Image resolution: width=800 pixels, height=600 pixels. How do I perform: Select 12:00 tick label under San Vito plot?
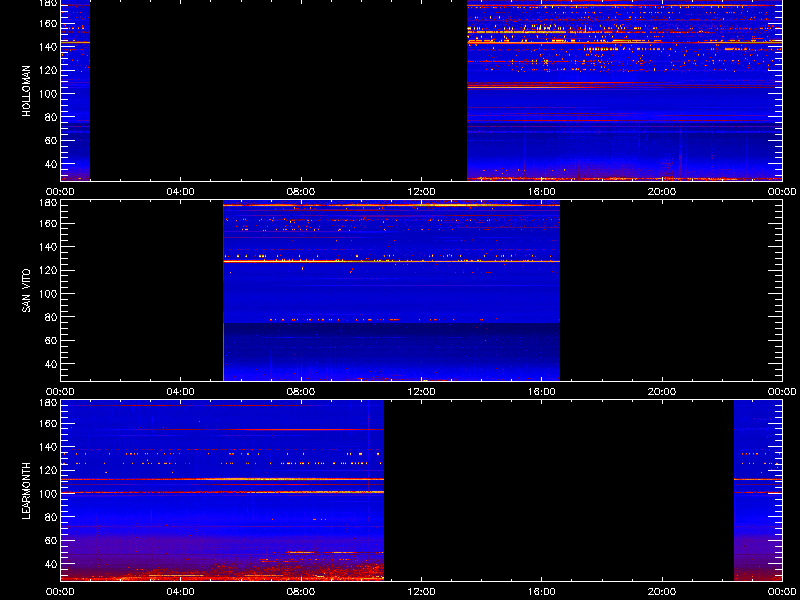(x=421, y=392)
